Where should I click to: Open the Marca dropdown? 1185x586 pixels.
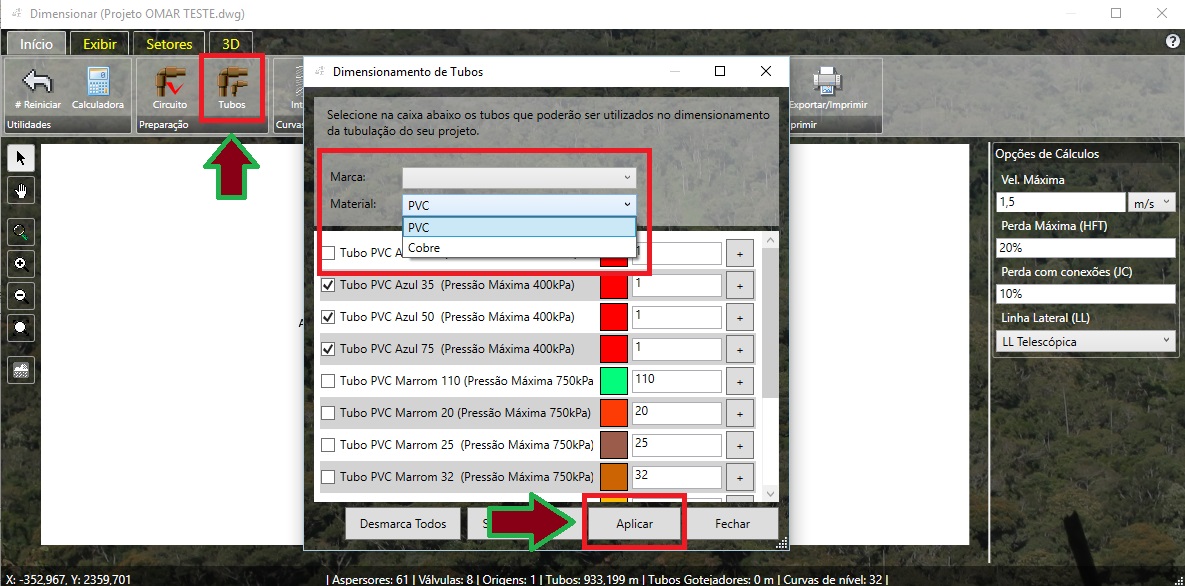click(x=518, y=177)
